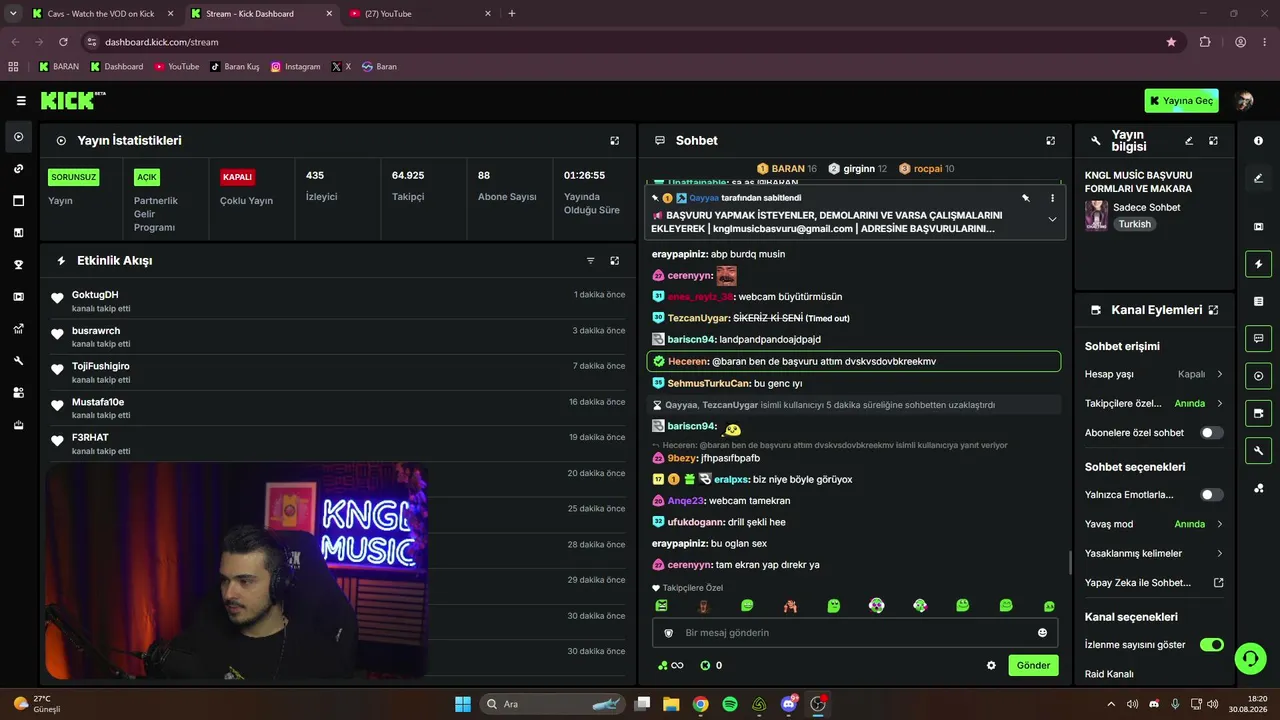Expand the Etkinlik Akışı panel to fullscreen

(615, 261)
